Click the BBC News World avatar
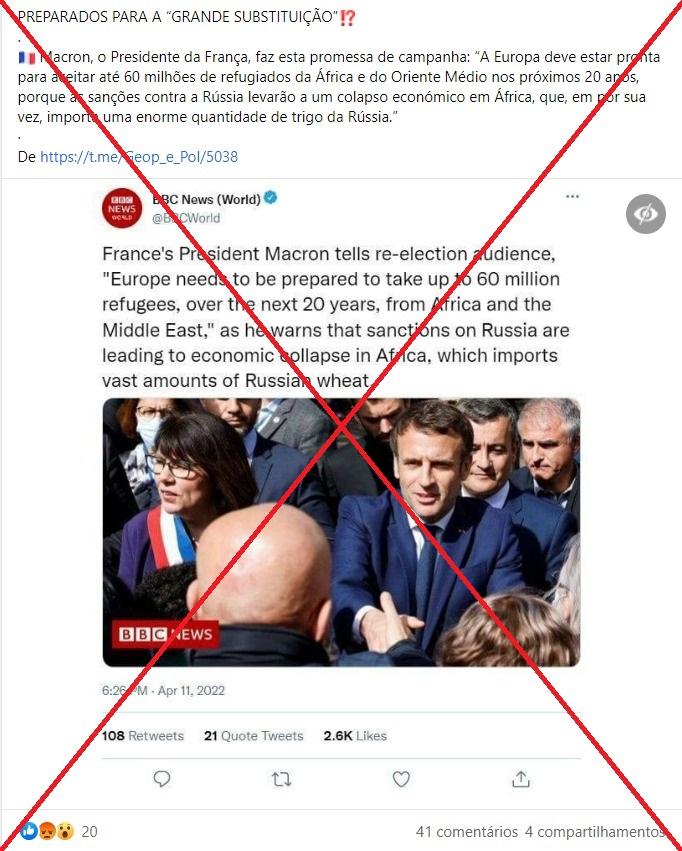Screen dimensions: 682x851 pyautogui.click(x=122, y=208)
